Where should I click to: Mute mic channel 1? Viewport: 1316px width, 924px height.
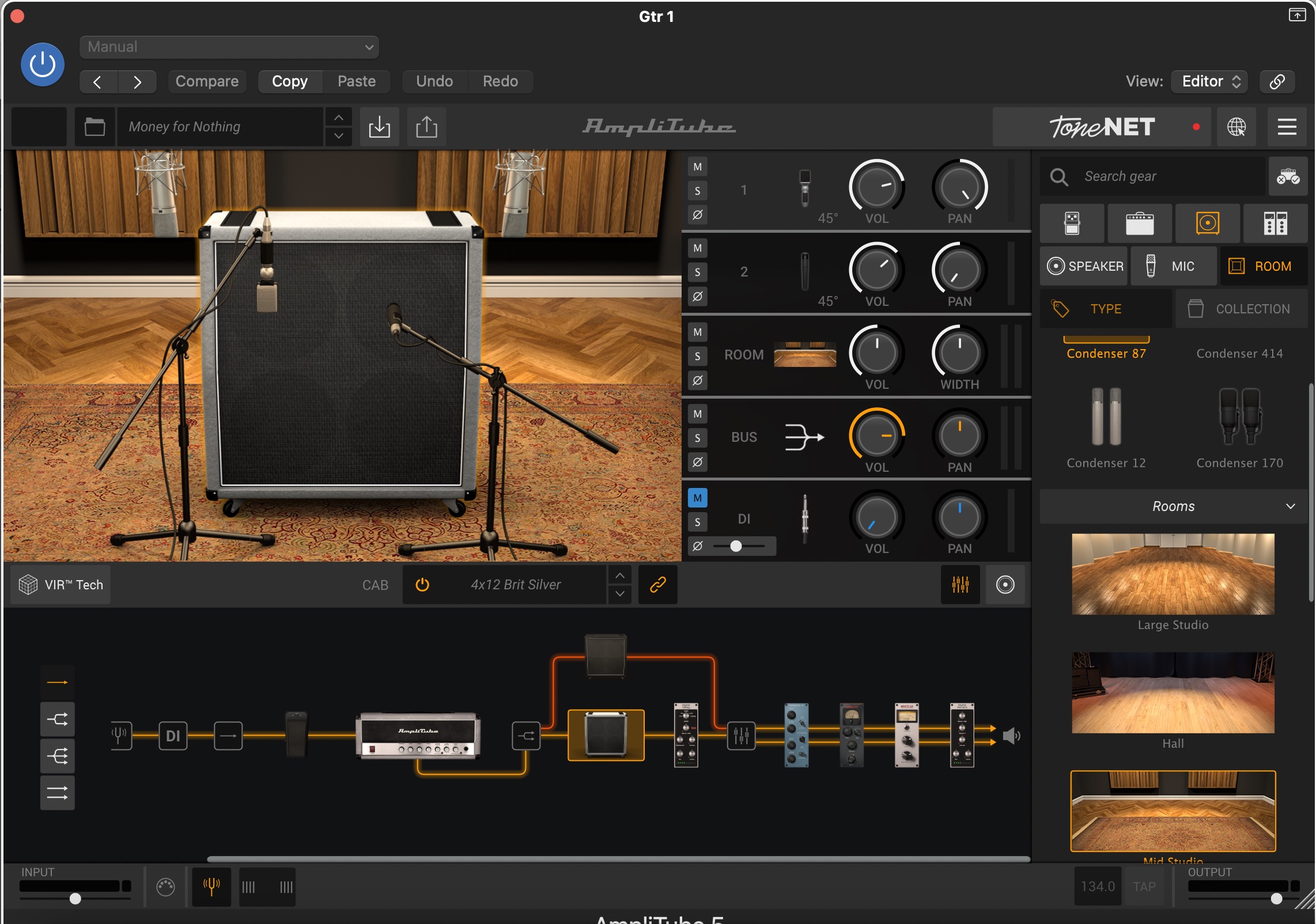click(x=697, y=167)
